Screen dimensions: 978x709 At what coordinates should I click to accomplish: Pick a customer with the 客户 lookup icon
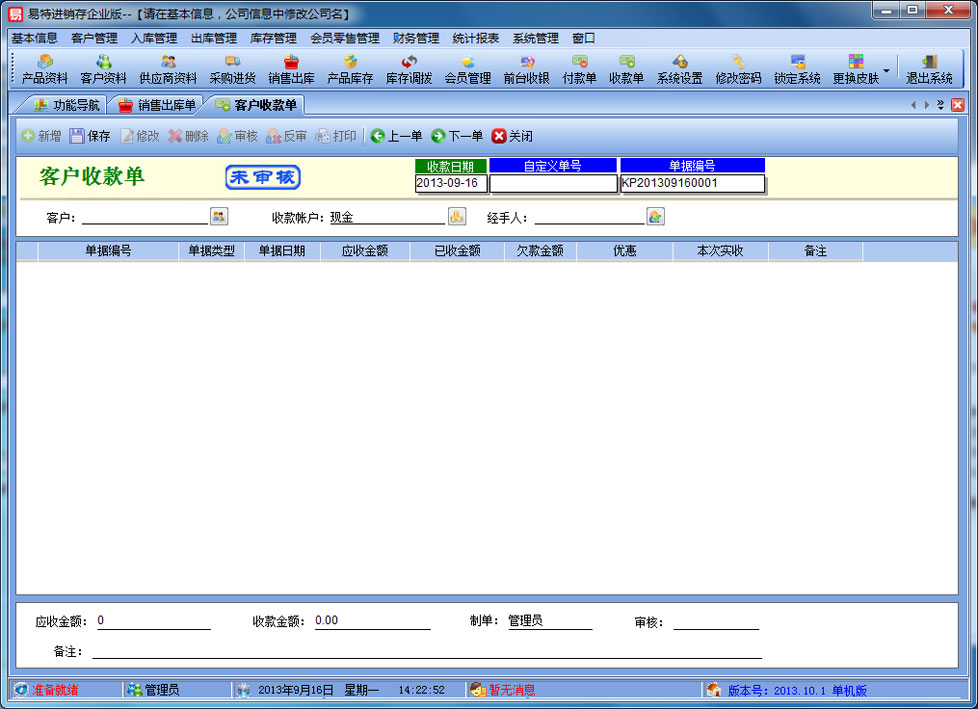[x=219, y=216]
